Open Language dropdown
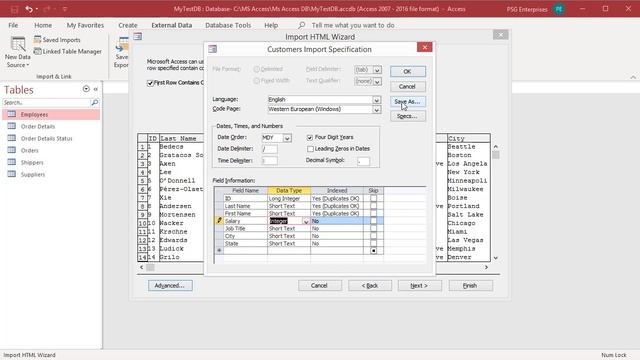This screenshot has height=360, width=640. point(376,100)
